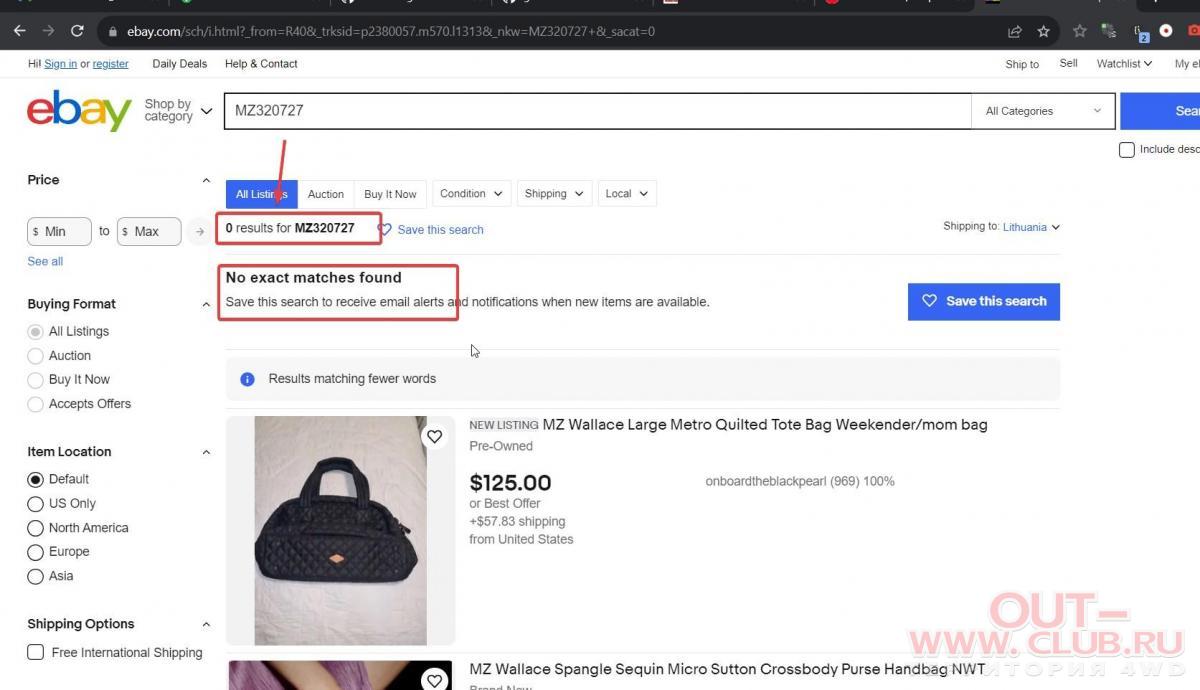Open Daily Deals
Screen dimensions: 1200x690
click(179, 63)
